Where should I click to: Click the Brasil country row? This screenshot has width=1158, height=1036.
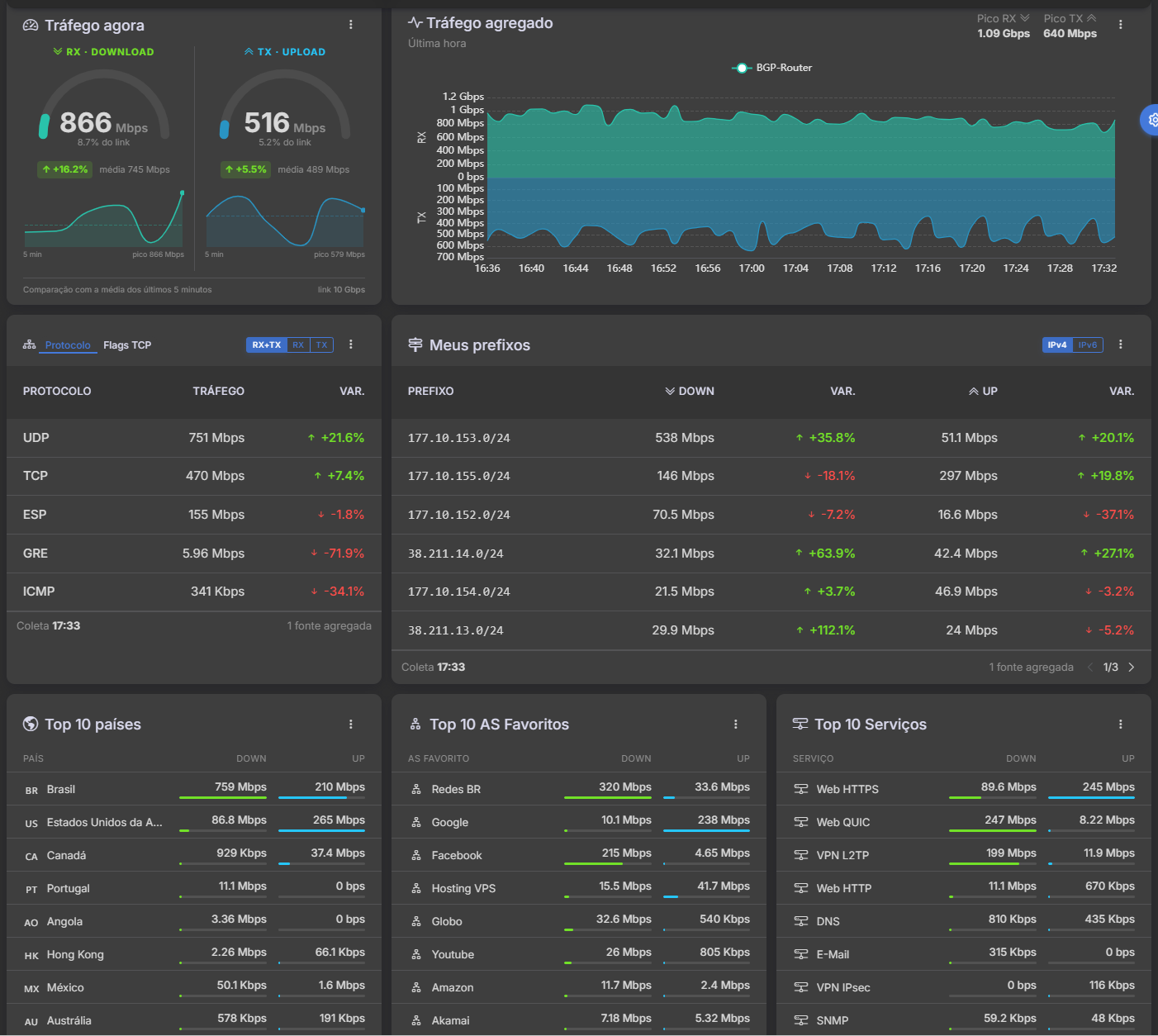click(194, 789)
